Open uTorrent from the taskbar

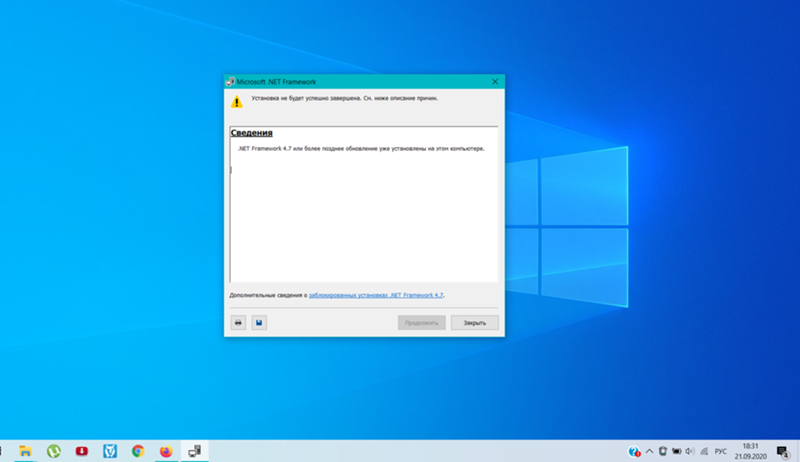(x=54, y=451)
